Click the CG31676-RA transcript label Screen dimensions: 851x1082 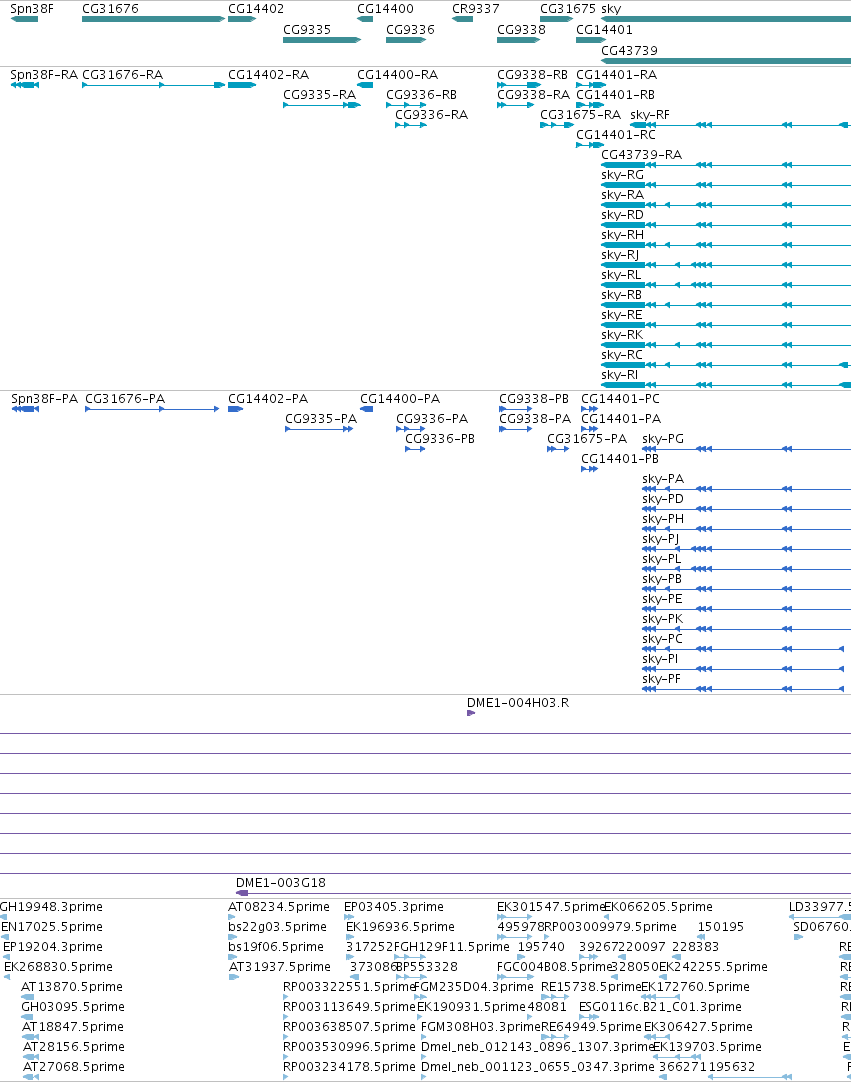[x=123, y=75]
